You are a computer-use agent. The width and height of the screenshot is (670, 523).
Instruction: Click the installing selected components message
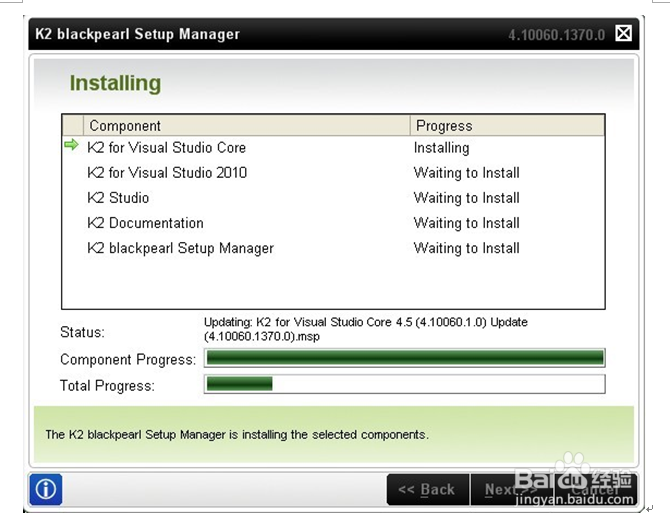click(237, 435)
